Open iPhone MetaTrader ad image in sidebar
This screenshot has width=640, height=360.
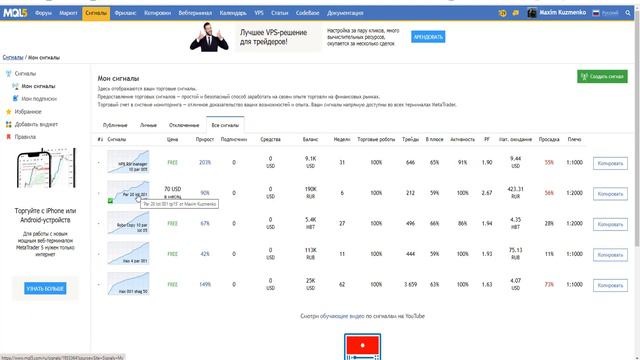[x=45, y=169]
